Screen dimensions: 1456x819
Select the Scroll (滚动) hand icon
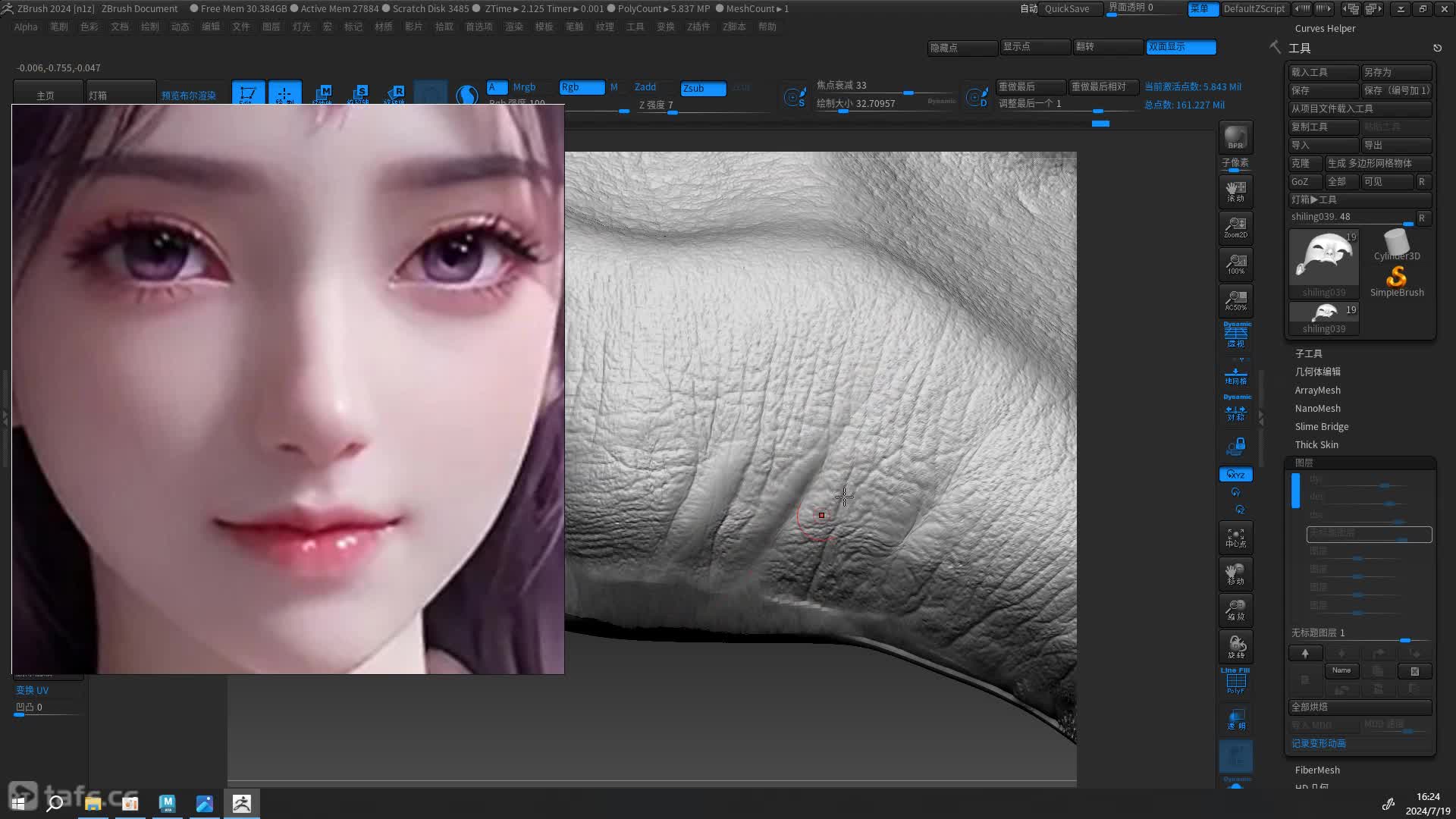click(x=1235, y=191)
